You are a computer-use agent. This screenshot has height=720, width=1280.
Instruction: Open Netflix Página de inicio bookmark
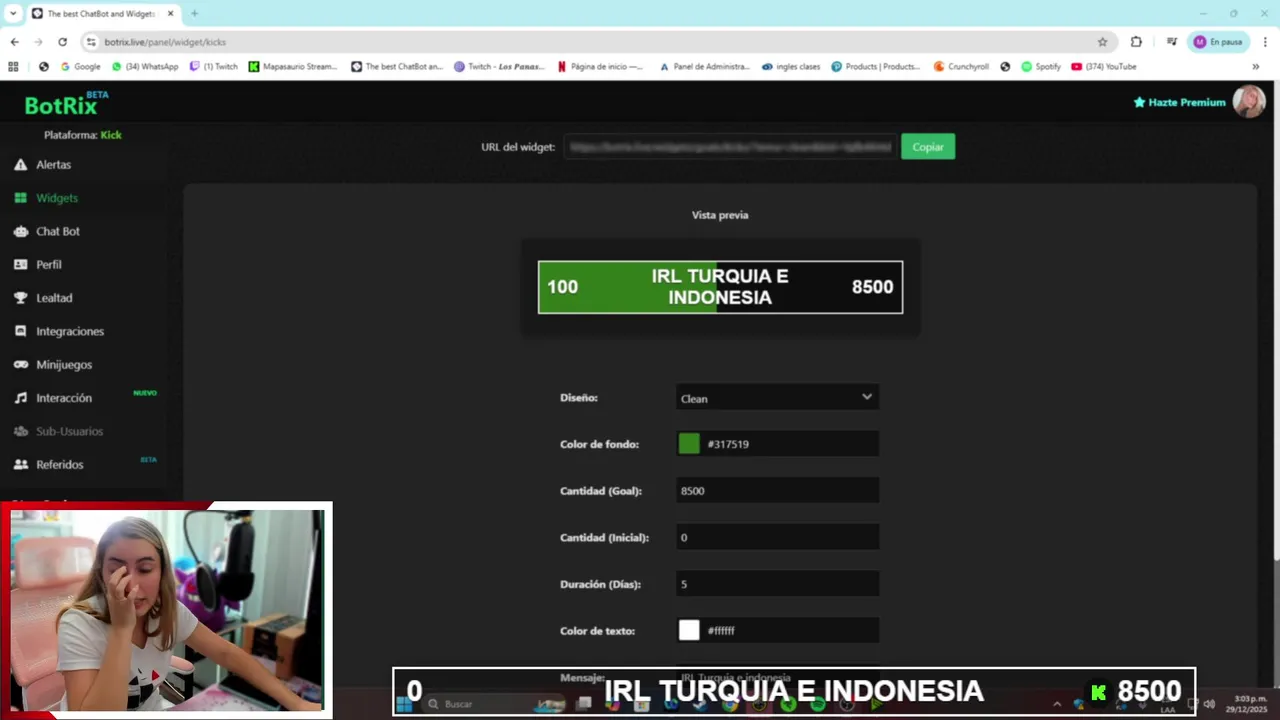(x=601, y=67)
